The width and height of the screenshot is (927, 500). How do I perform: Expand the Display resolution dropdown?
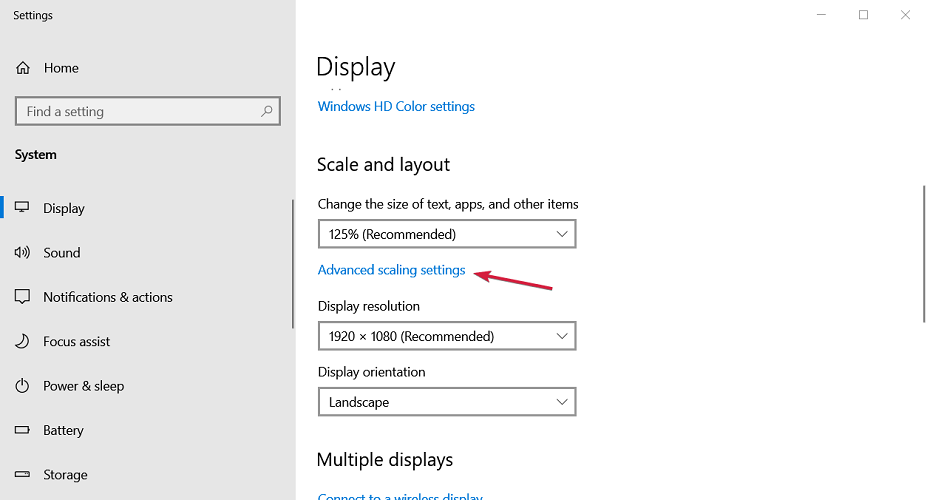click(446, 336)
